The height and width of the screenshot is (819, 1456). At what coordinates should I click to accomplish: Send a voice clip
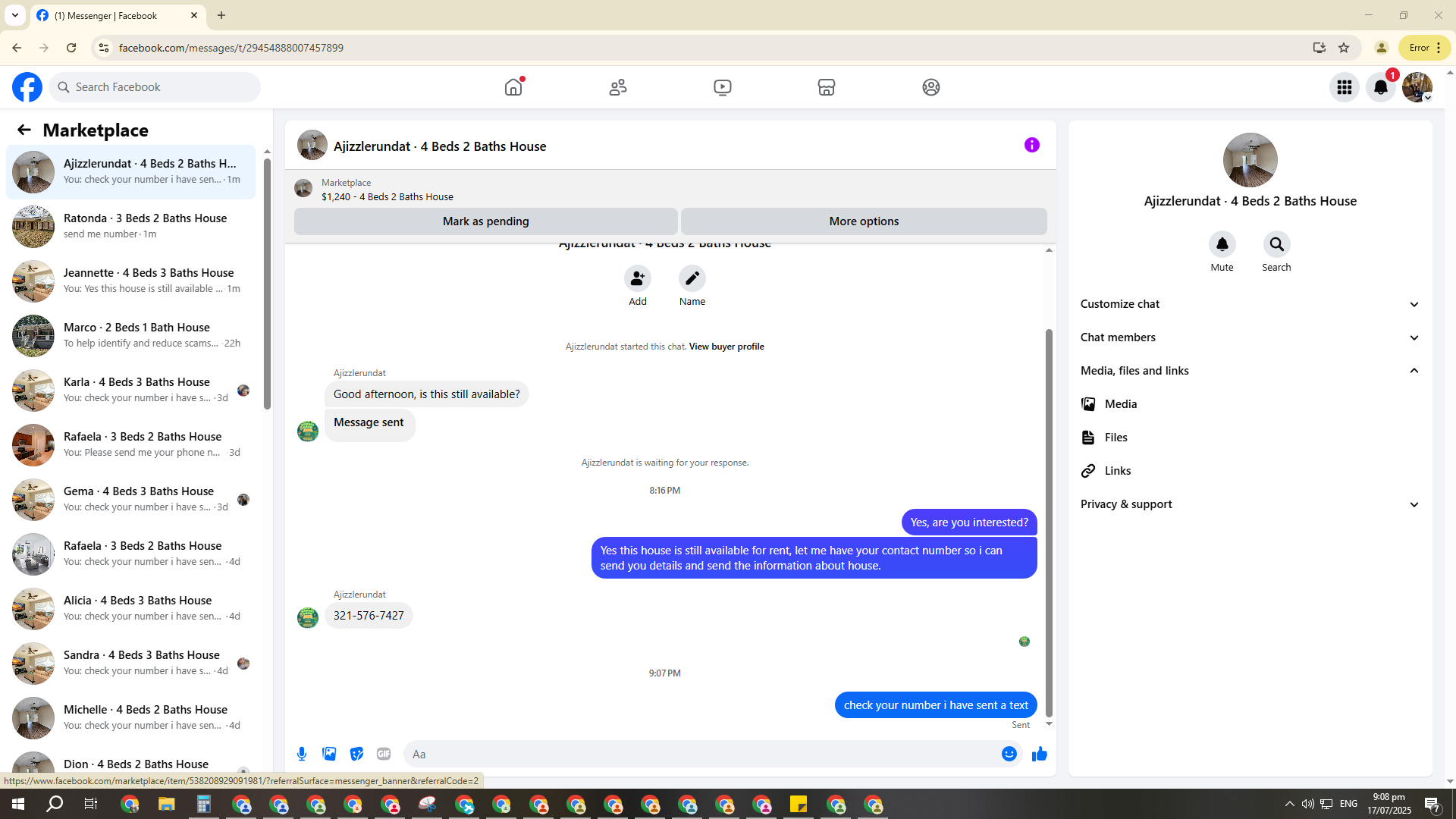coord(302,754)
